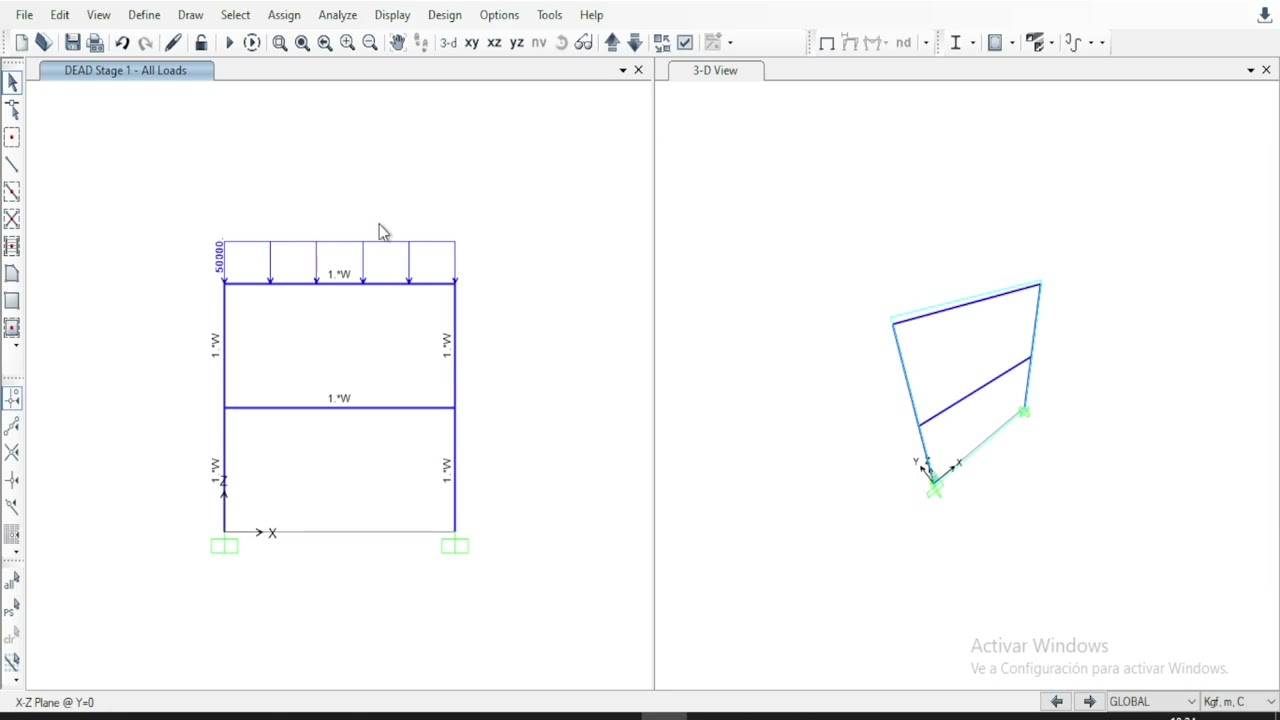Click the Zoom Out One Step icon
Screen dimensions: 1280x720
tap(370, 42)
